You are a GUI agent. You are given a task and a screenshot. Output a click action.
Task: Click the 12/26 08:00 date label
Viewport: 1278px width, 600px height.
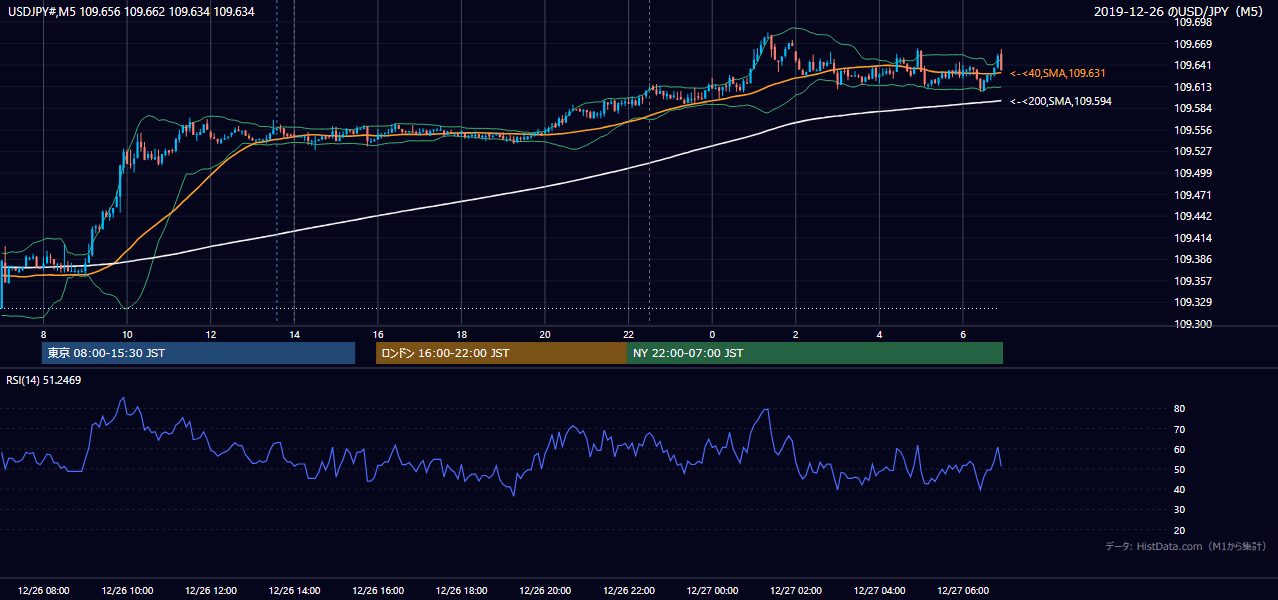44,591
